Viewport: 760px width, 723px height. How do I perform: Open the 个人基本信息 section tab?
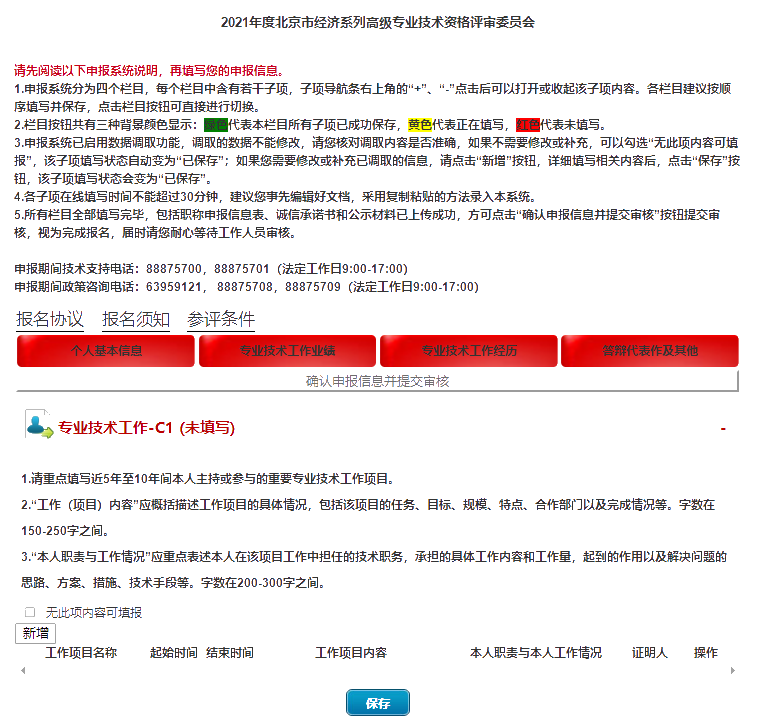(106, 351)
